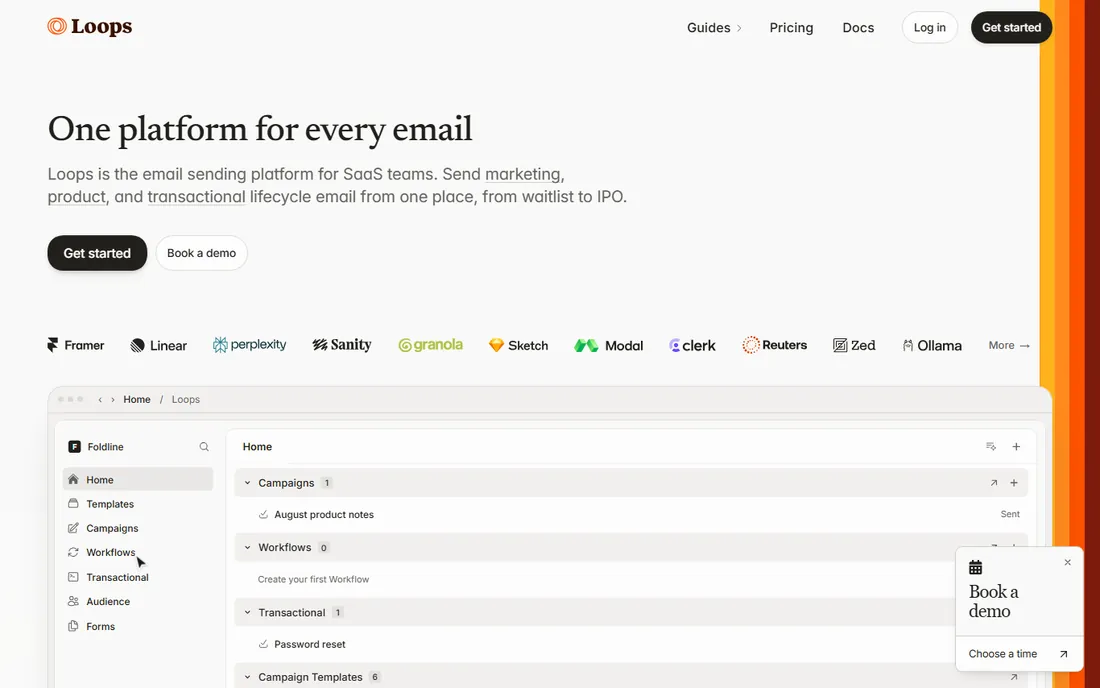Open the Docs link
This screenshot has height=688, width=1100.
(858, 27)
